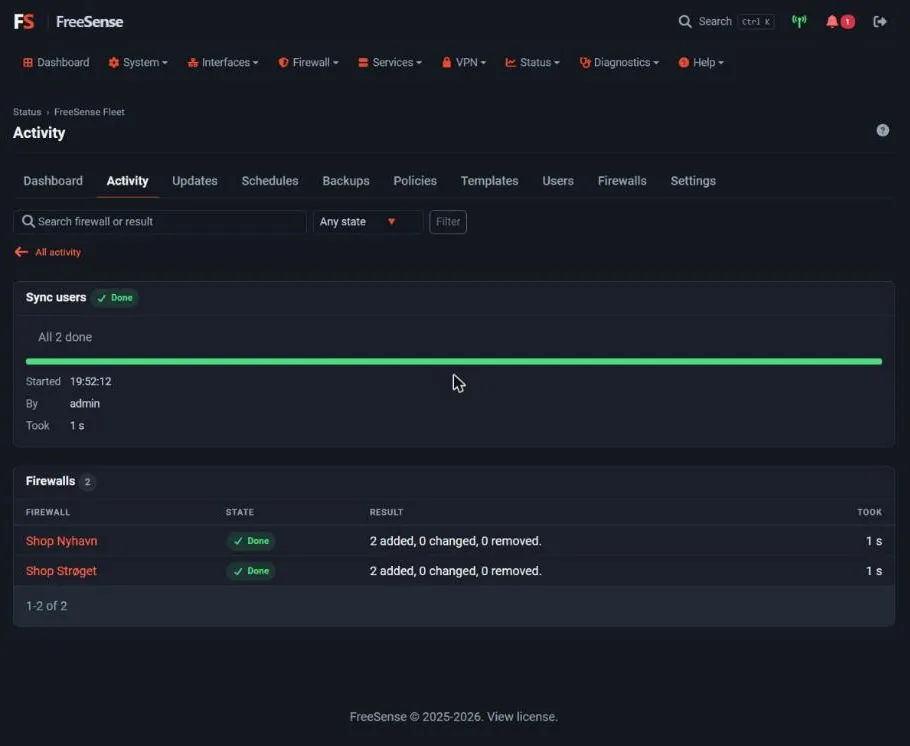Click the back arrow before All activity
The image size is (910, 746).
21,252
